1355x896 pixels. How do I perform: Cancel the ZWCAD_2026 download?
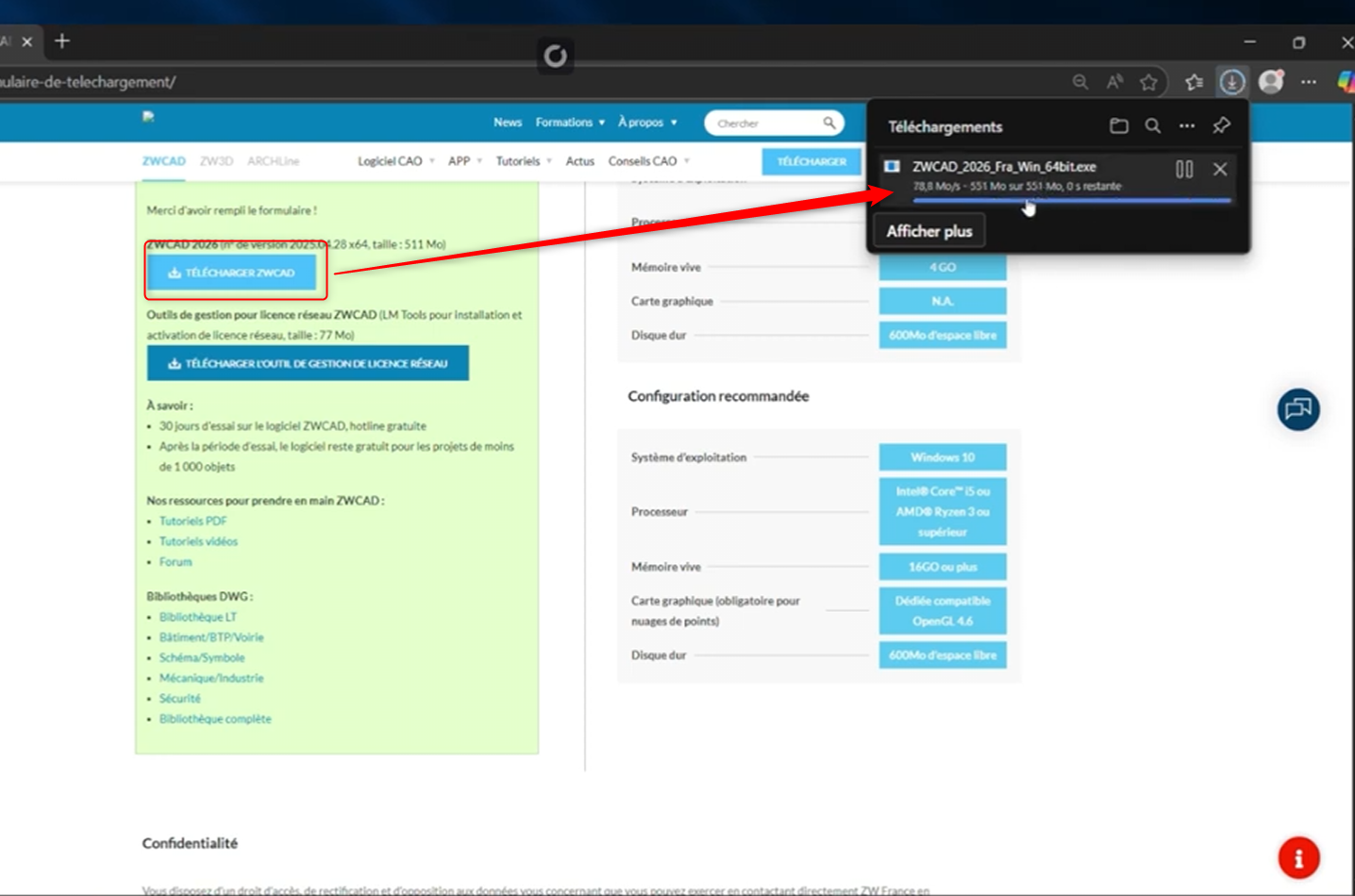[1219, 170]
